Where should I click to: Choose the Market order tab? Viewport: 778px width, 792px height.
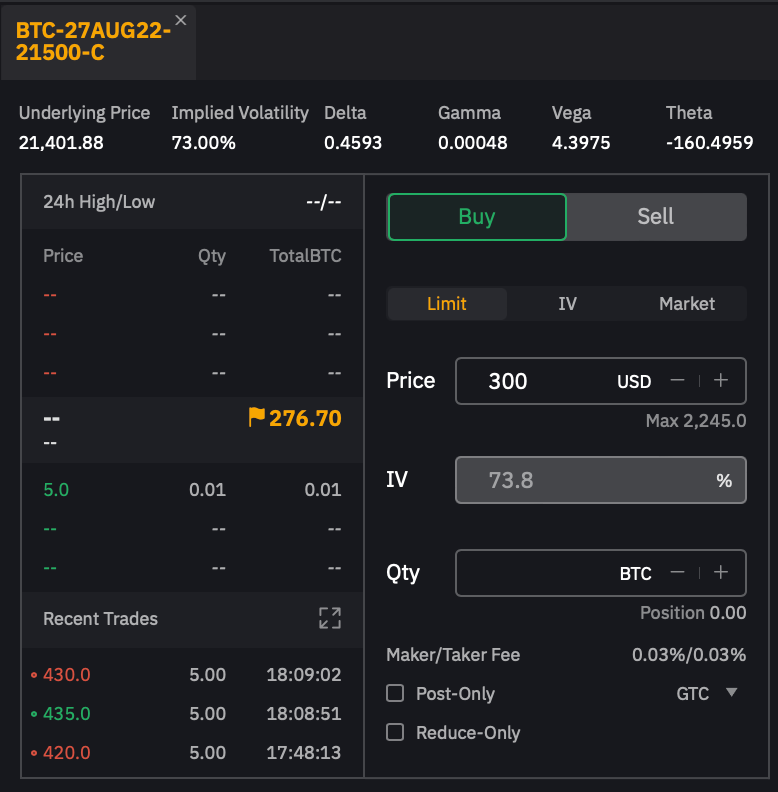pos(686,304)
